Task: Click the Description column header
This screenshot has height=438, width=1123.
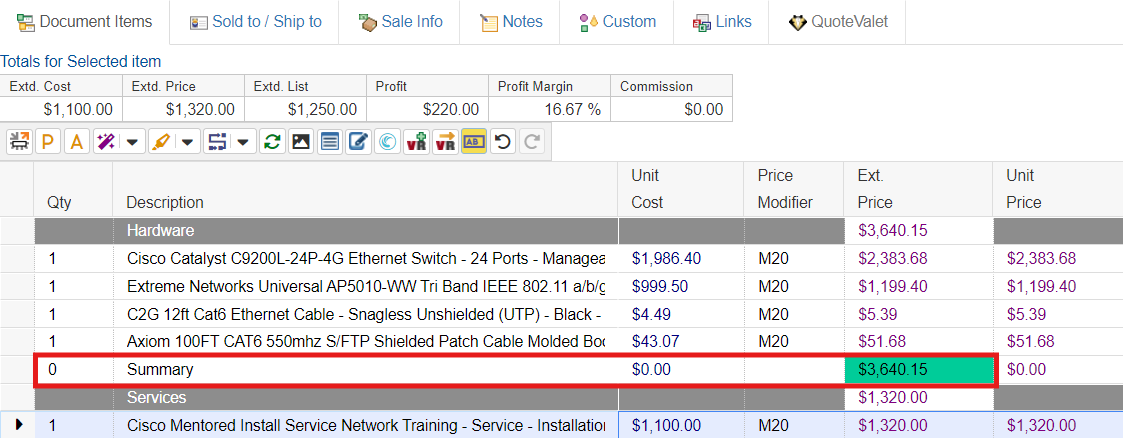Action: (x=165, y=202)
